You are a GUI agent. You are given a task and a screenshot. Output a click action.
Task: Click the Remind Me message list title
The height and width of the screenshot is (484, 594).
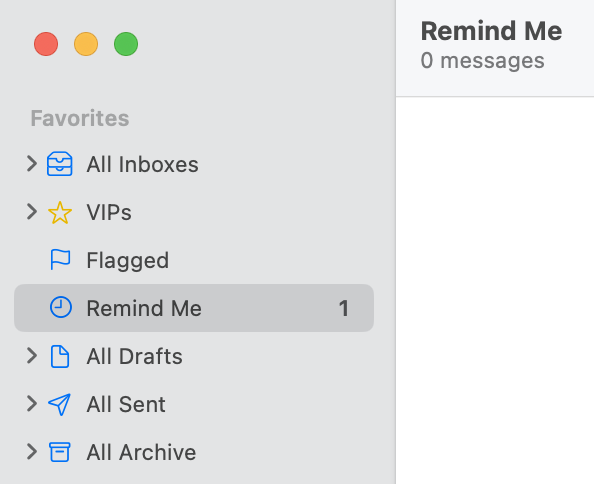coord(491,31)
